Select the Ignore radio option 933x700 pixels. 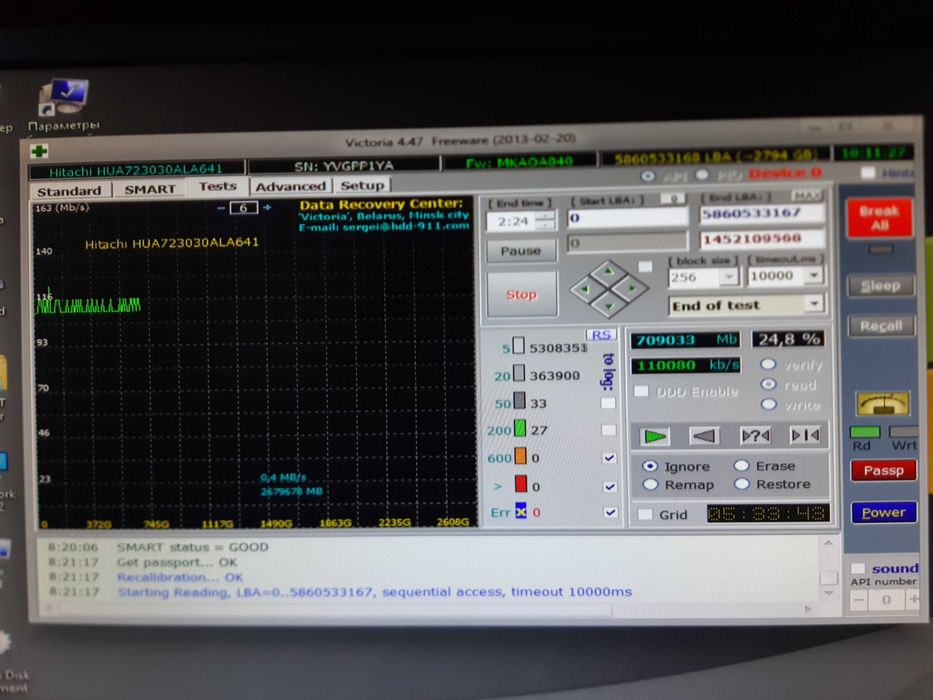click(x=650, y=466)
